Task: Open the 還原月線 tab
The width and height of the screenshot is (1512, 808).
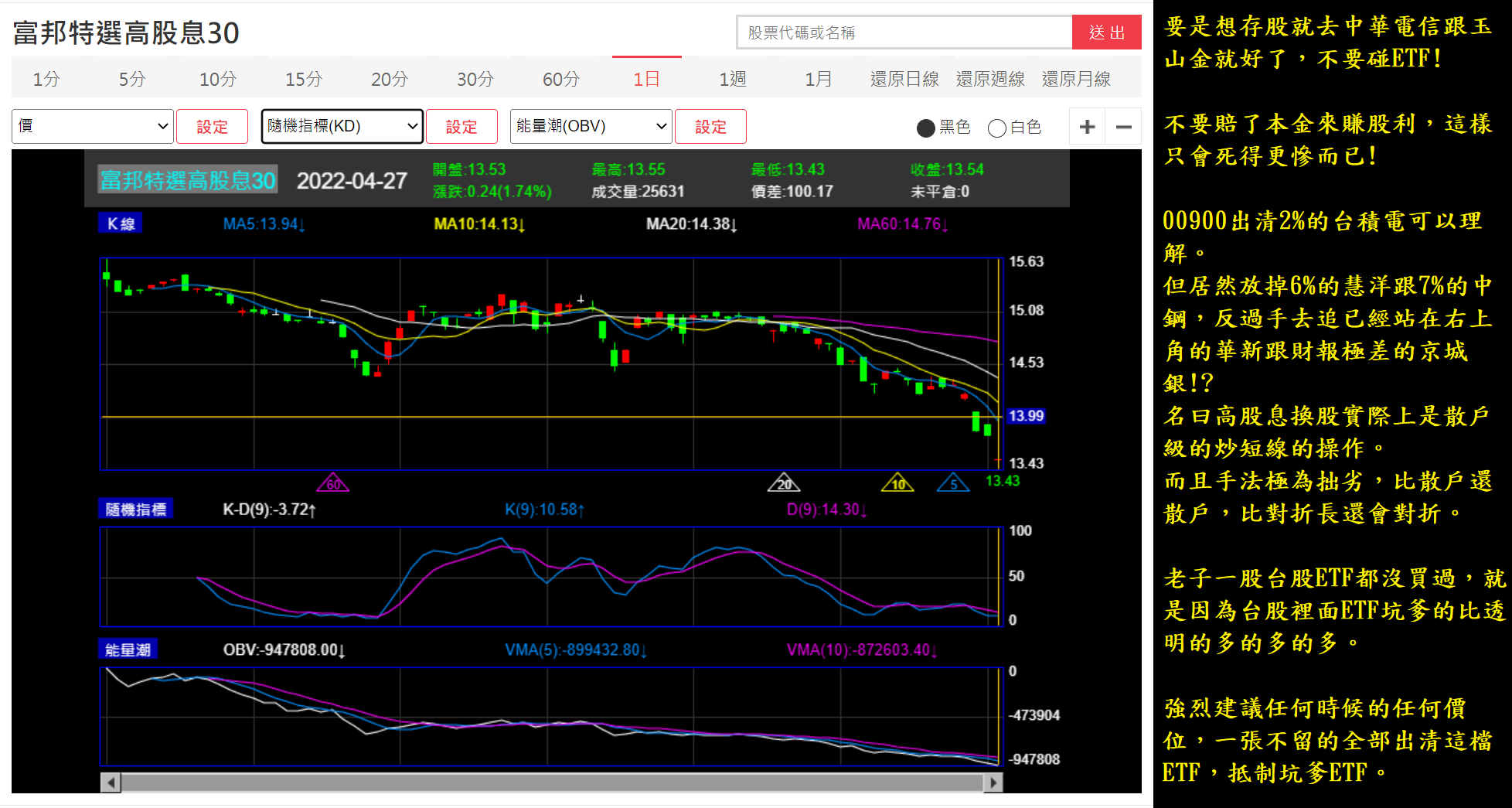Action: tap(1076, 79)
